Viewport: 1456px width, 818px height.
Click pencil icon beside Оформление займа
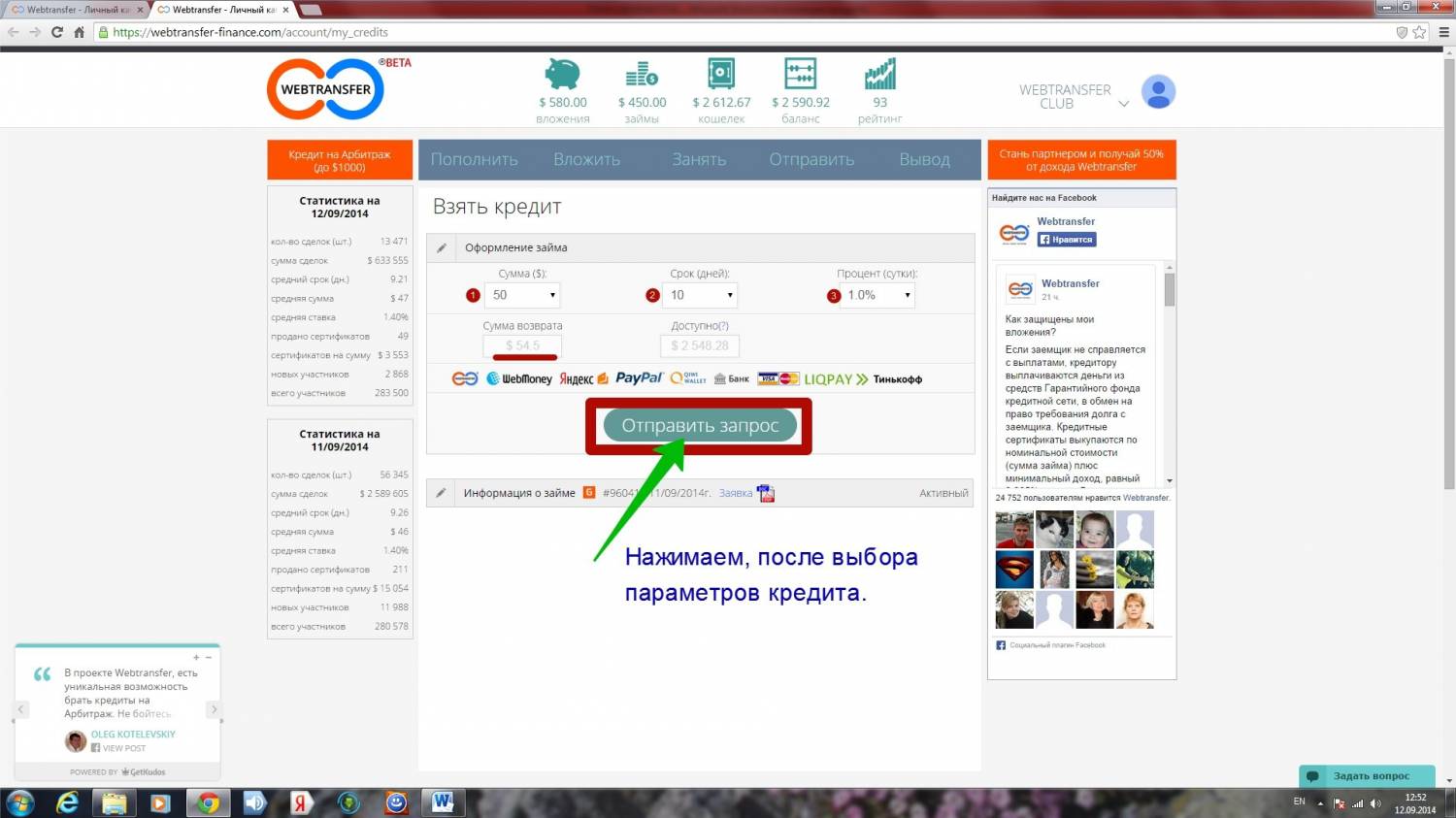pyautogui.click(x=442, y=248)
